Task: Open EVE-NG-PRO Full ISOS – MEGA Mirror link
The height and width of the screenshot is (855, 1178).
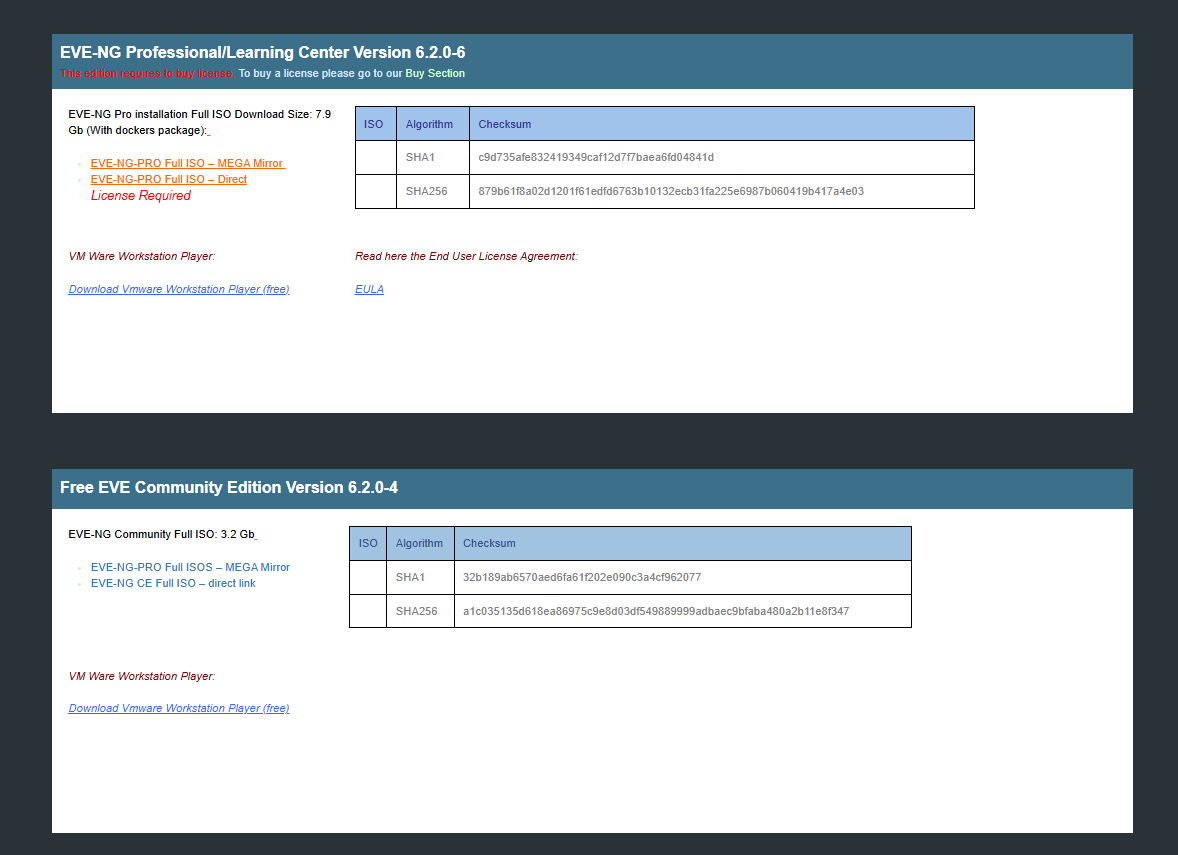Action: (190, 567)
